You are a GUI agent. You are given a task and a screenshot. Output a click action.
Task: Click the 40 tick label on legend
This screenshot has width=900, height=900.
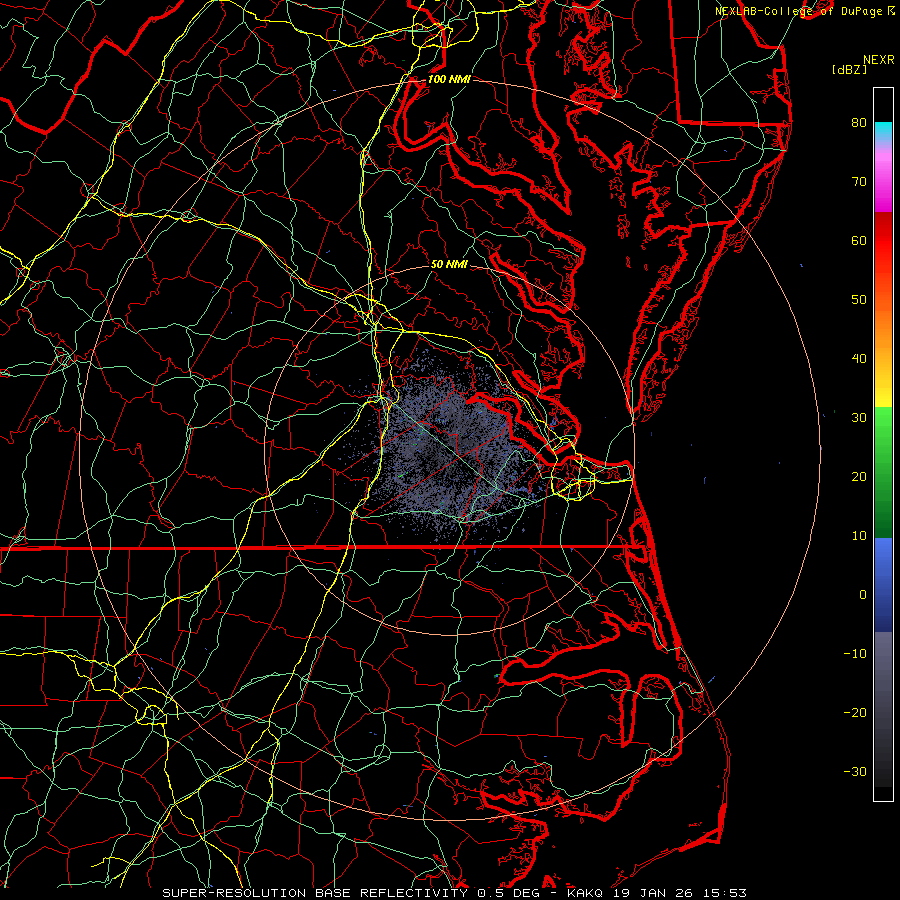coord(858,359)
